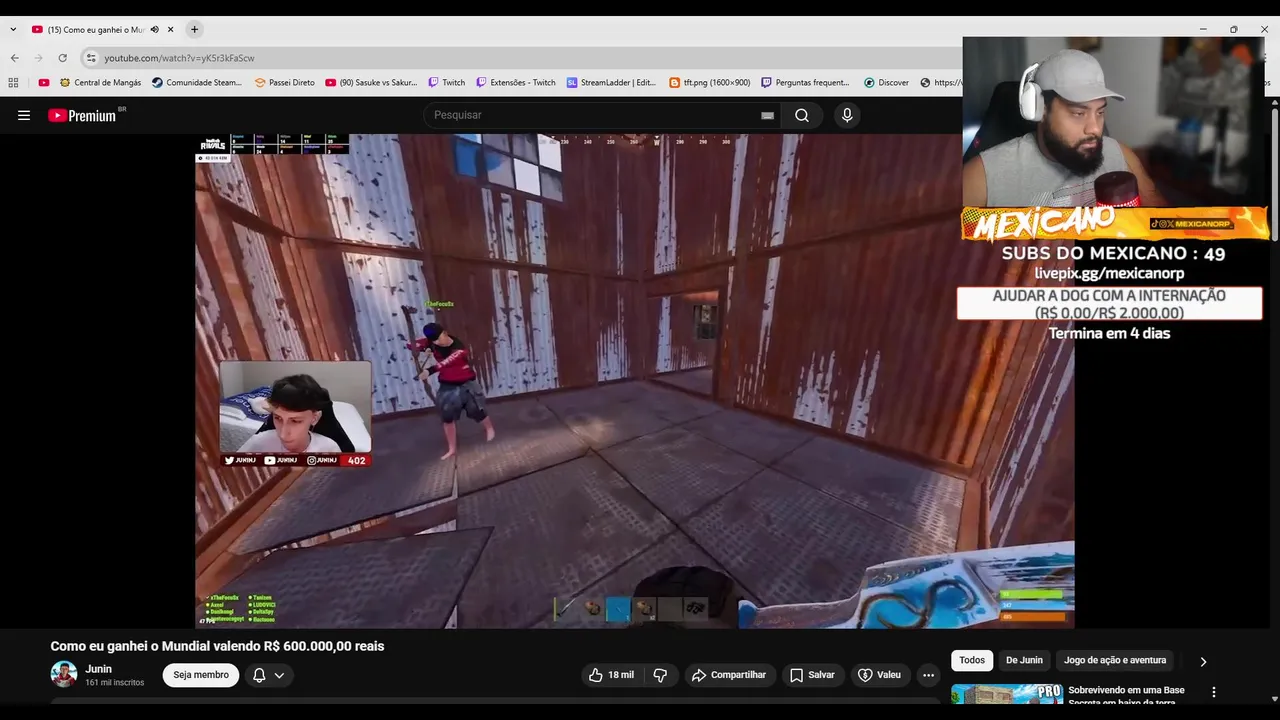Open StreamLadder bookmark
The height and width of the screenshot is (720, 1280).
(x=611, y=83)
